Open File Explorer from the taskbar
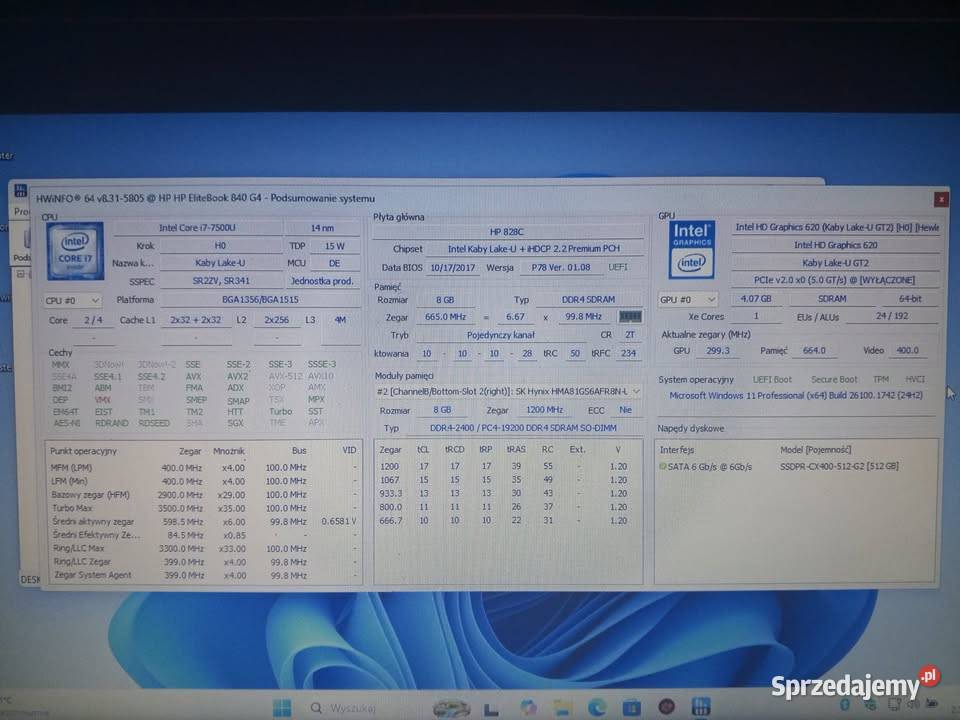The image size is (960, 720). (x=563, y=708)
